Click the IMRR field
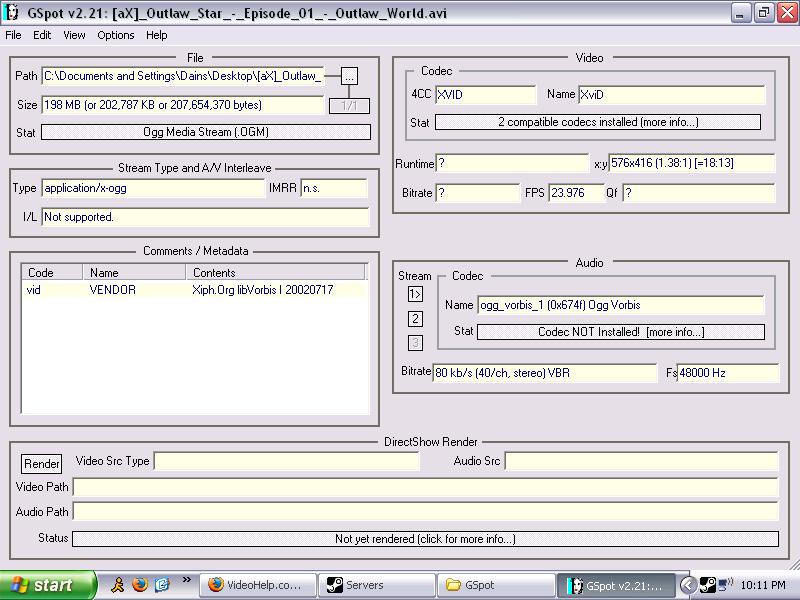 pyautogui.click(x=334, y=188)
